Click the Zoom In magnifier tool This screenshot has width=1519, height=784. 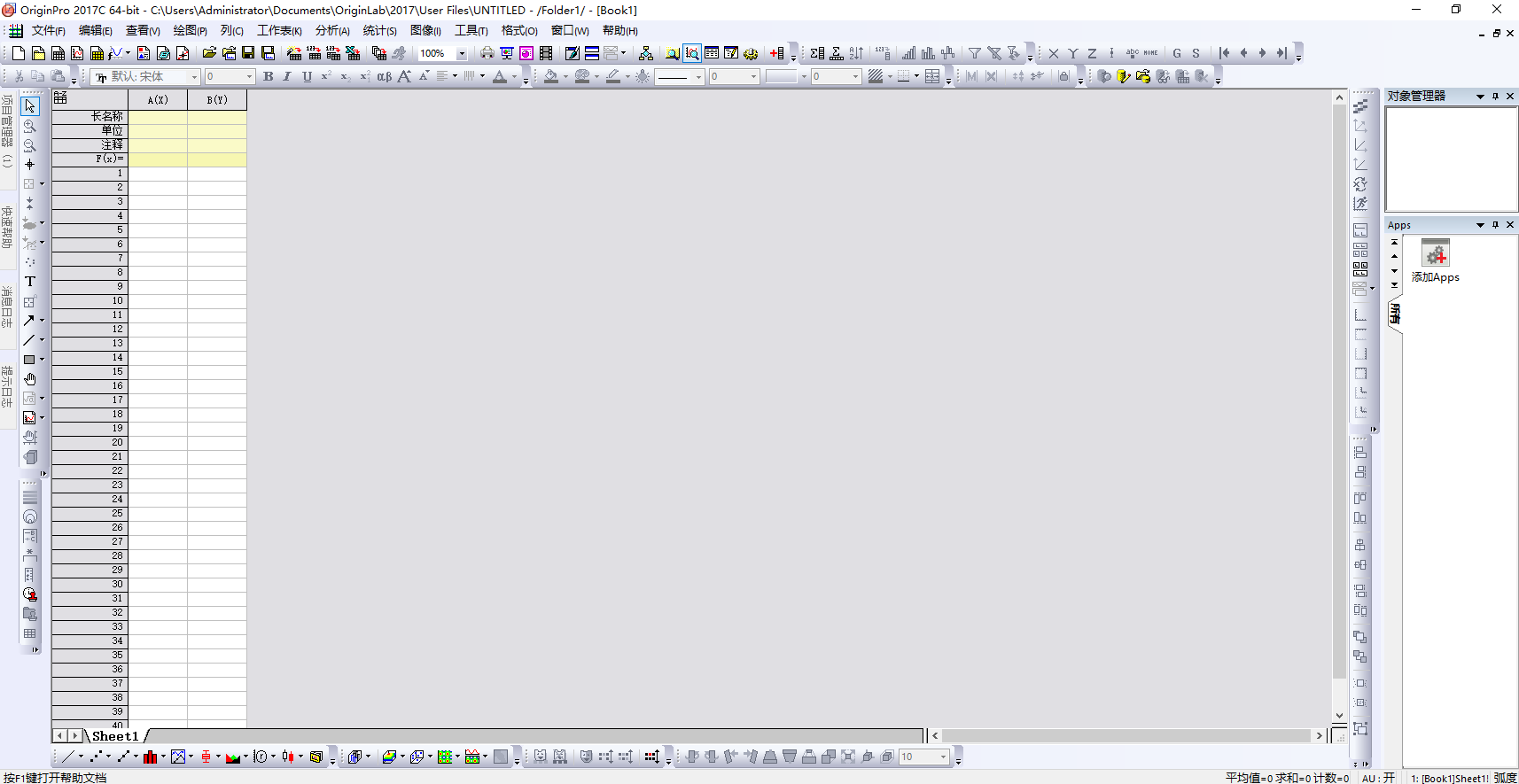pyautogui.click(x=29, y=126)
